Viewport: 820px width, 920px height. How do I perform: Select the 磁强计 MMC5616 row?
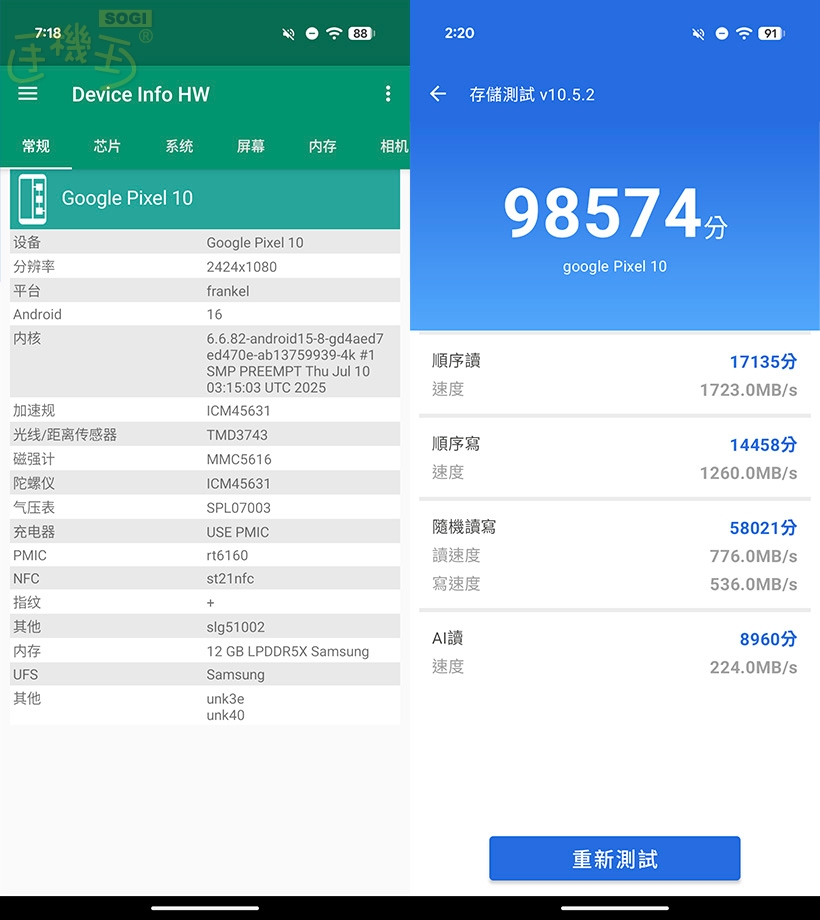(205, 459)
